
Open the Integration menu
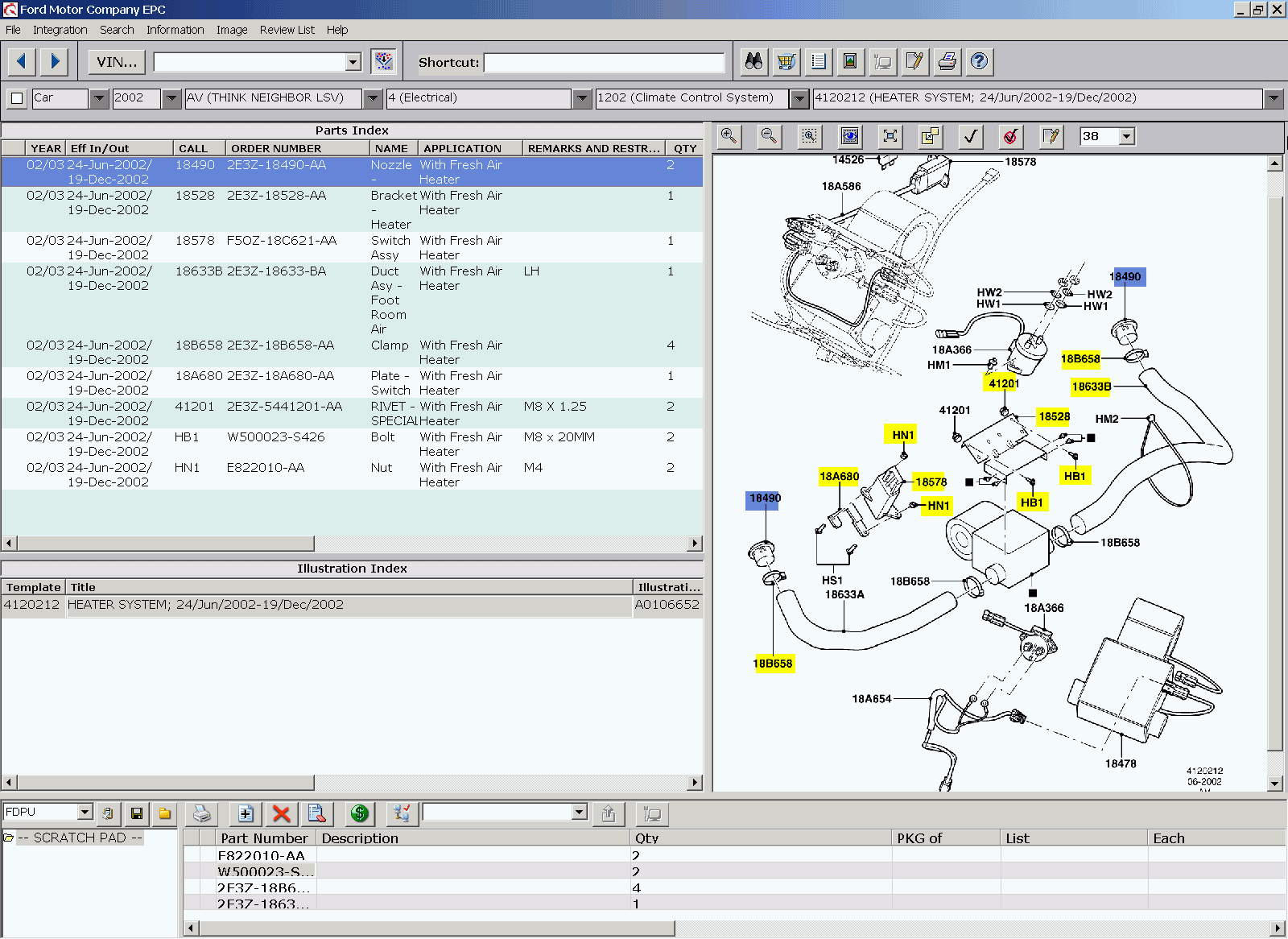(x=60, y=30)
